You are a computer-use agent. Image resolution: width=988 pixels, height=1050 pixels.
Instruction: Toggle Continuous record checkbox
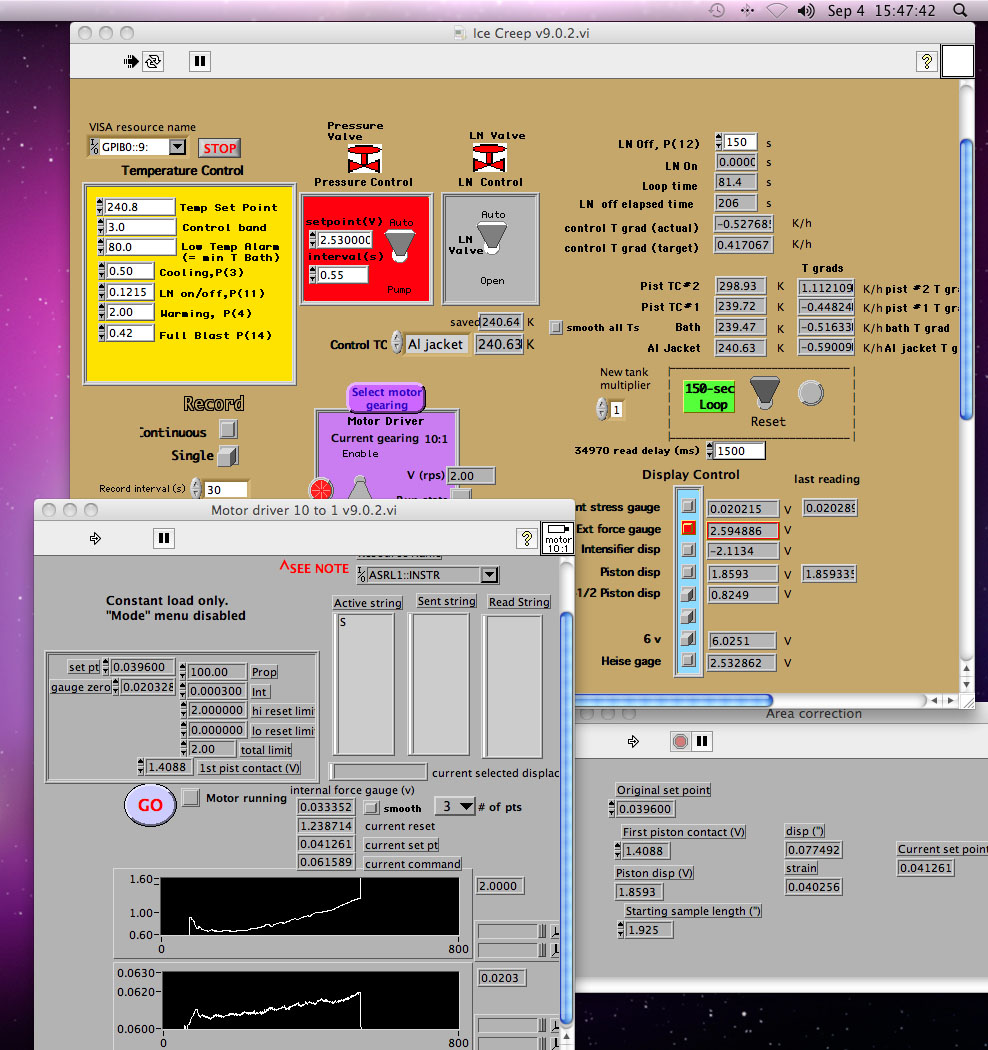tap(228, 430)
